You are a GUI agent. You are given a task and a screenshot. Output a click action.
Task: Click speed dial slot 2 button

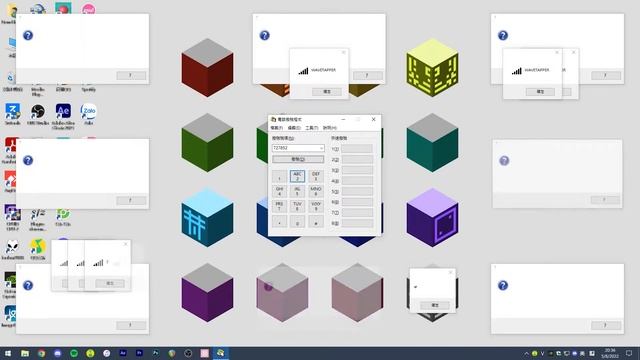(357, 159)
